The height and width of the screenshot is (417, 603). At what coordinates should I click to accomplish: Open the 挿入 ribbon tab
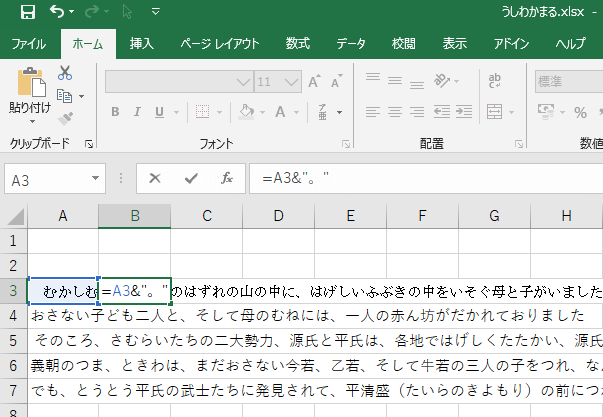pos(142,44)
